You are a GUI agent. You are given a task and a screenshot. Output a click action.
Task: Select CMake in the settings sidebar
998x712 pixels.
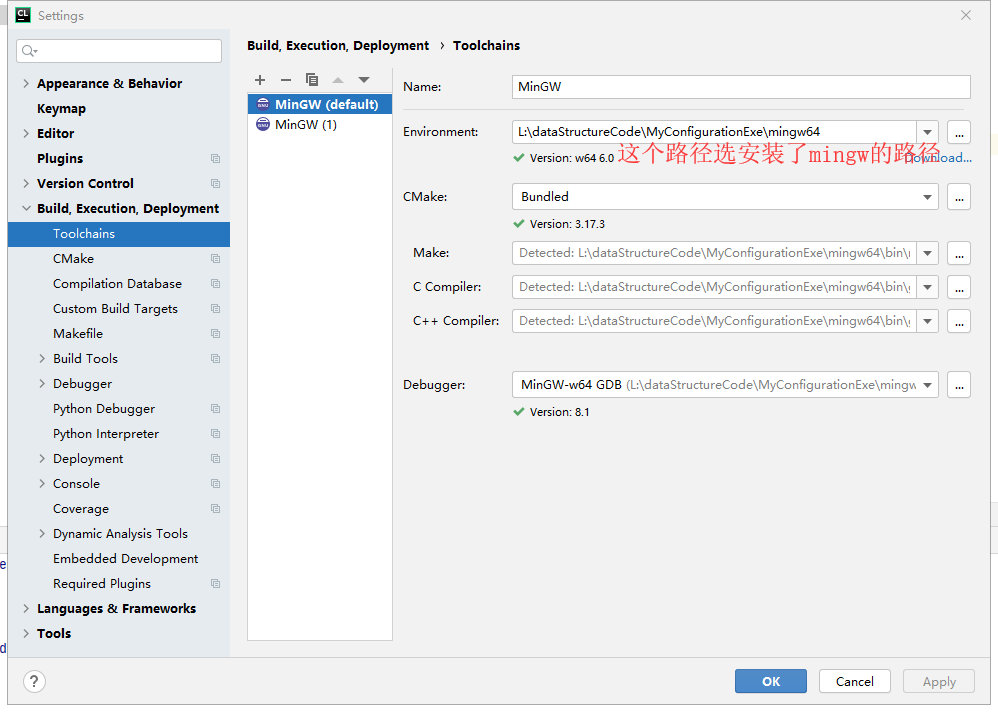75,258
